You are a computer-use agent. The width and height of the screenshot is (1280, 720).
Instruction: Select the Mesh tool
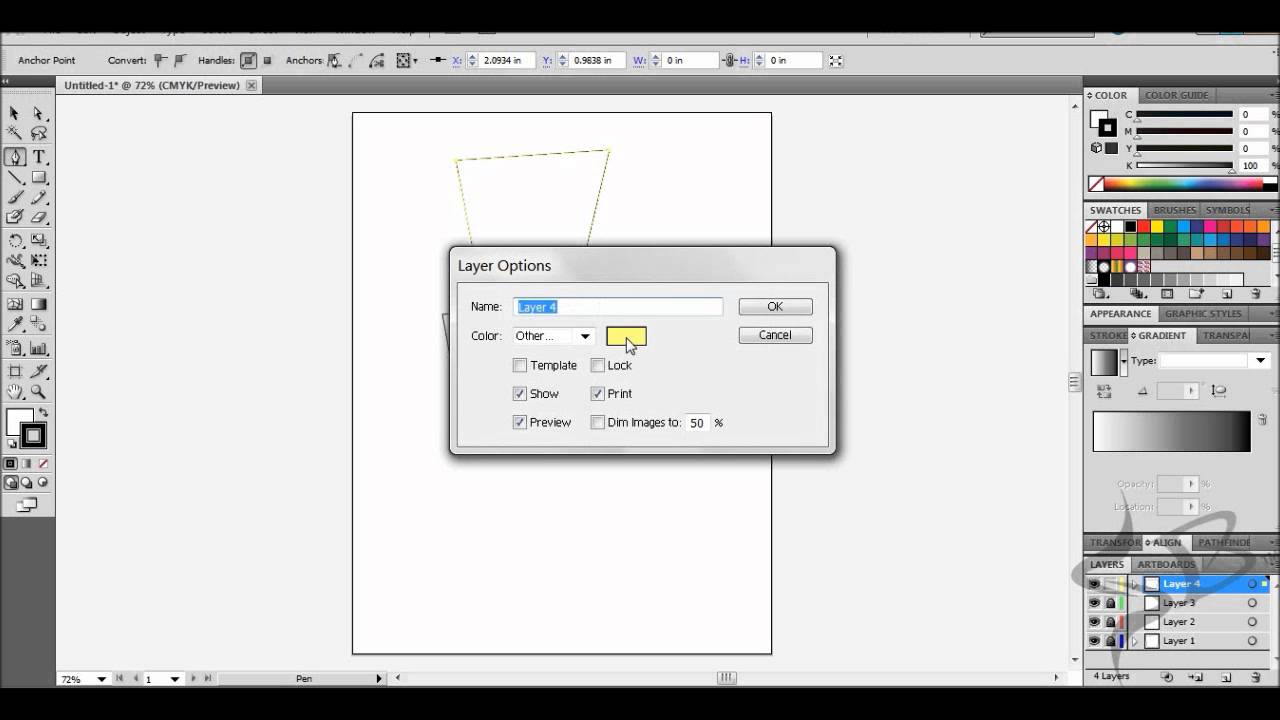click(15, 304)
